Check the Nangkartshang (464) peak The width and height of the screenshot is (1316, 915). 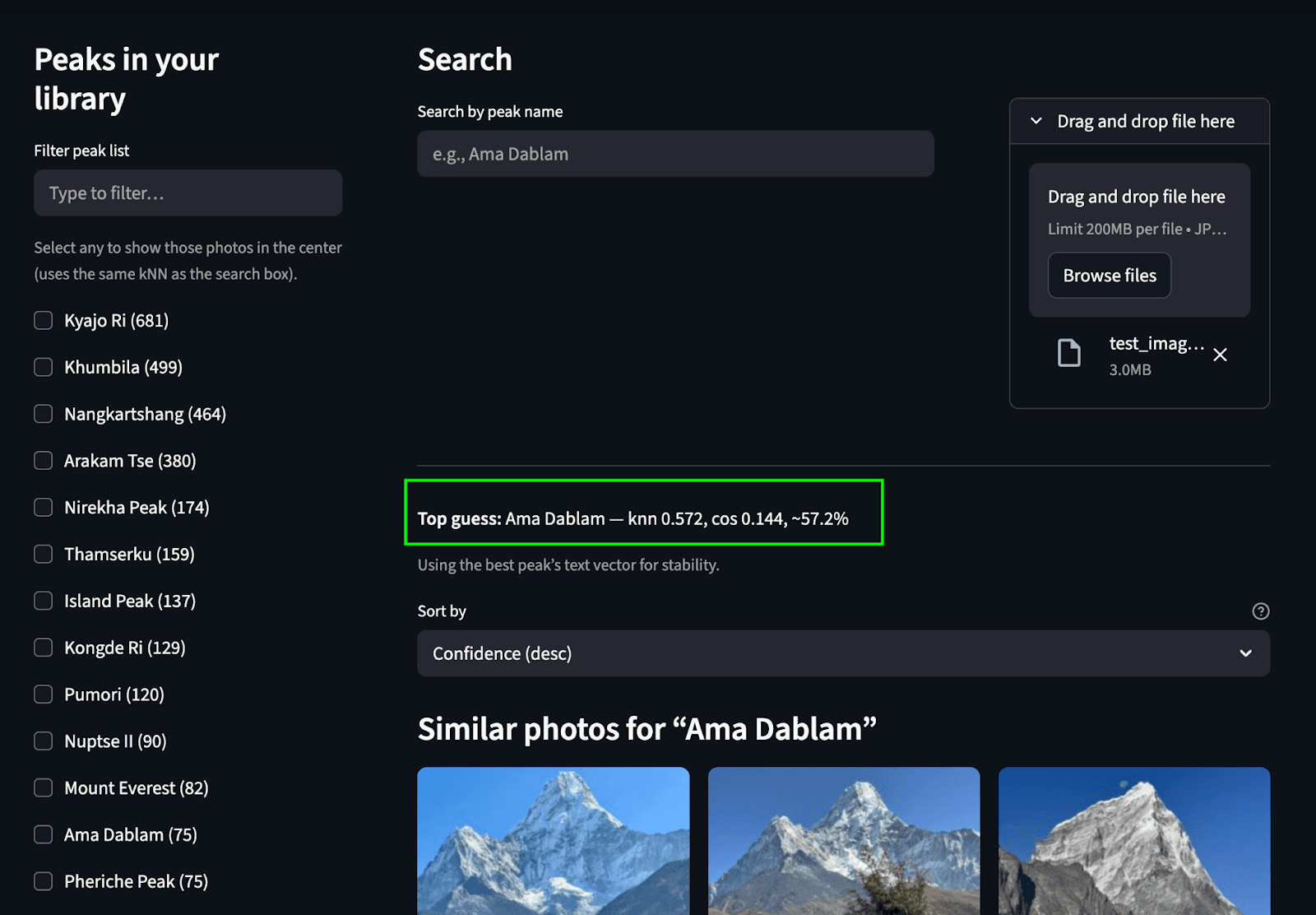(43, 413)
